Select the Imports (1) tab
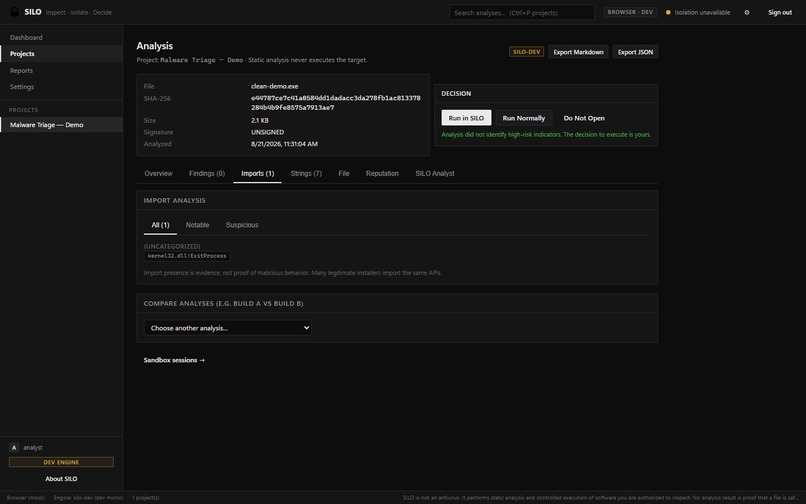This screenshot has width=806, height=504. point(258,173)
